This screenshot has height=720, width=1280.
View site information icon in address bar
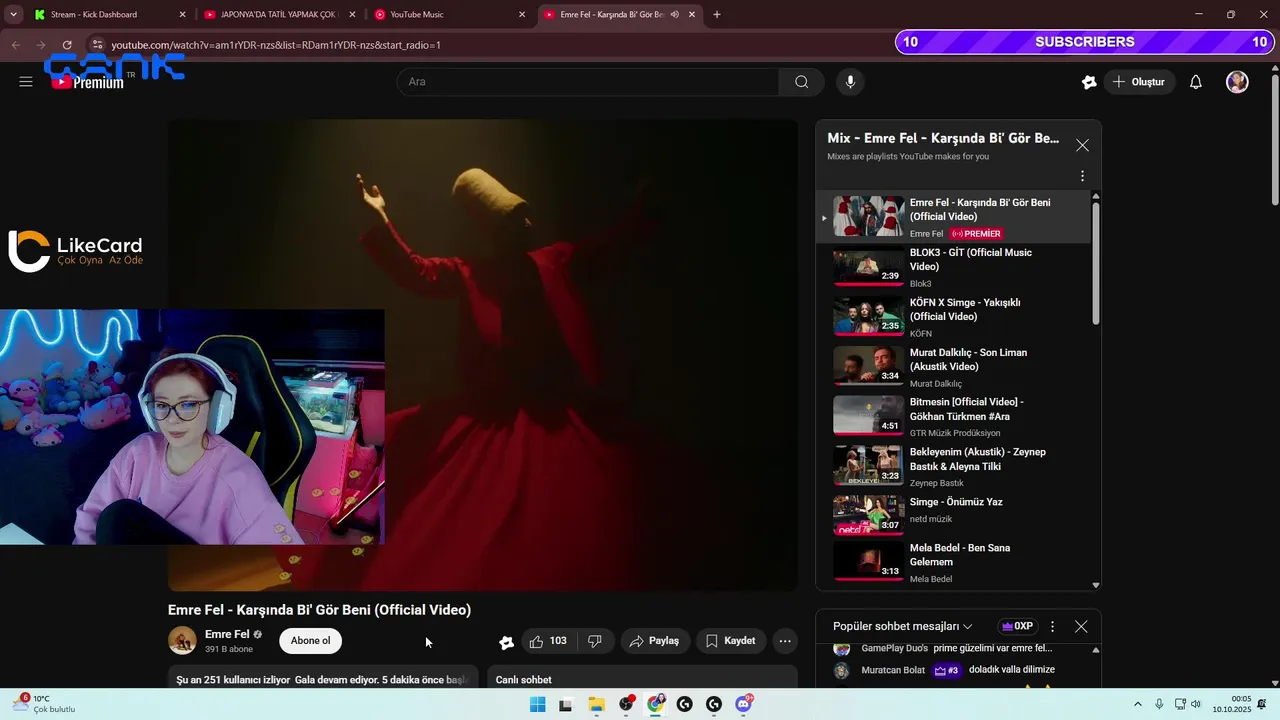[97, 45]
